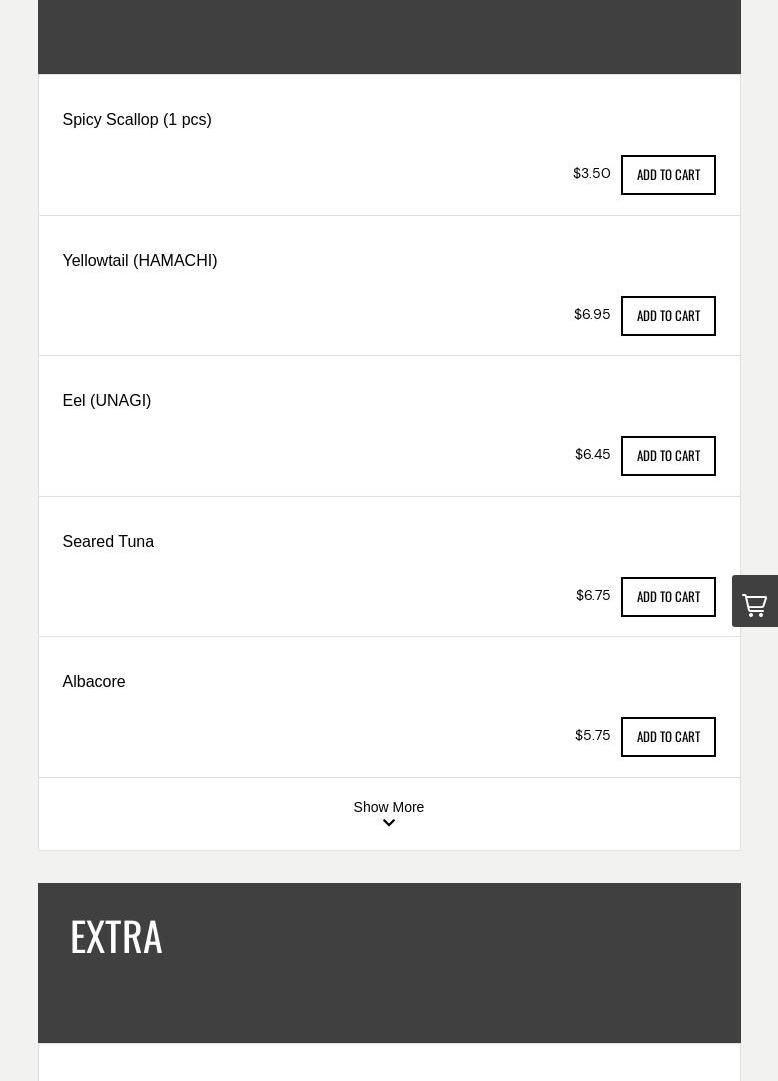Select the Yellowtail (HAMACHI) item name
778x1081 pixels.
(140, 261)
